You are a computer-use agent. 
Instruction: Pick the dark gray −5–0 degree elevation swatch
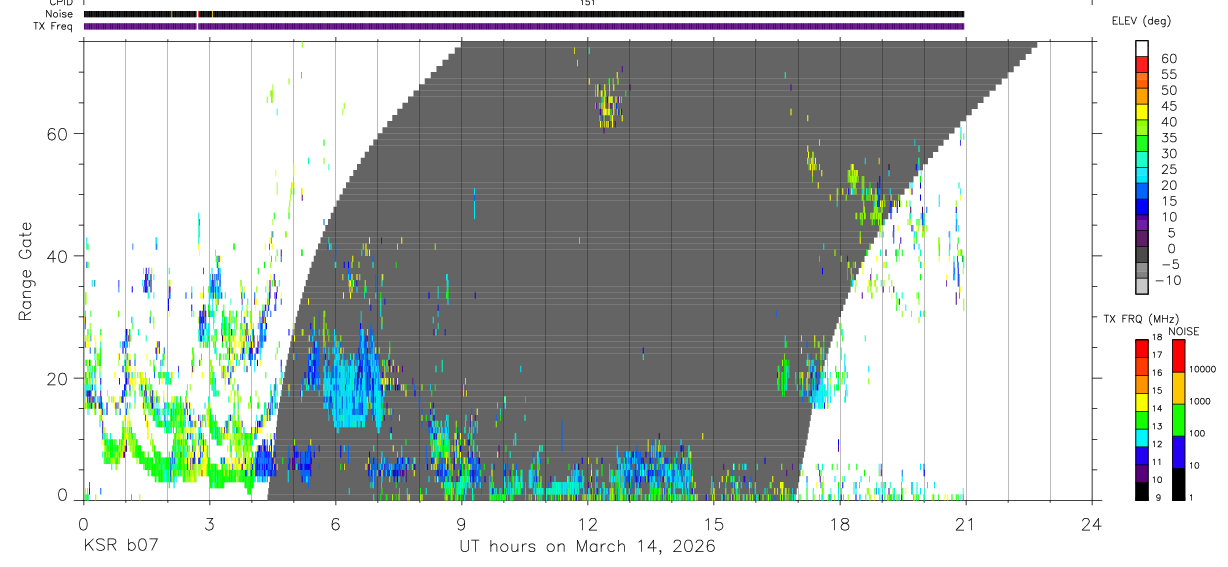[x=1141, y=254]
